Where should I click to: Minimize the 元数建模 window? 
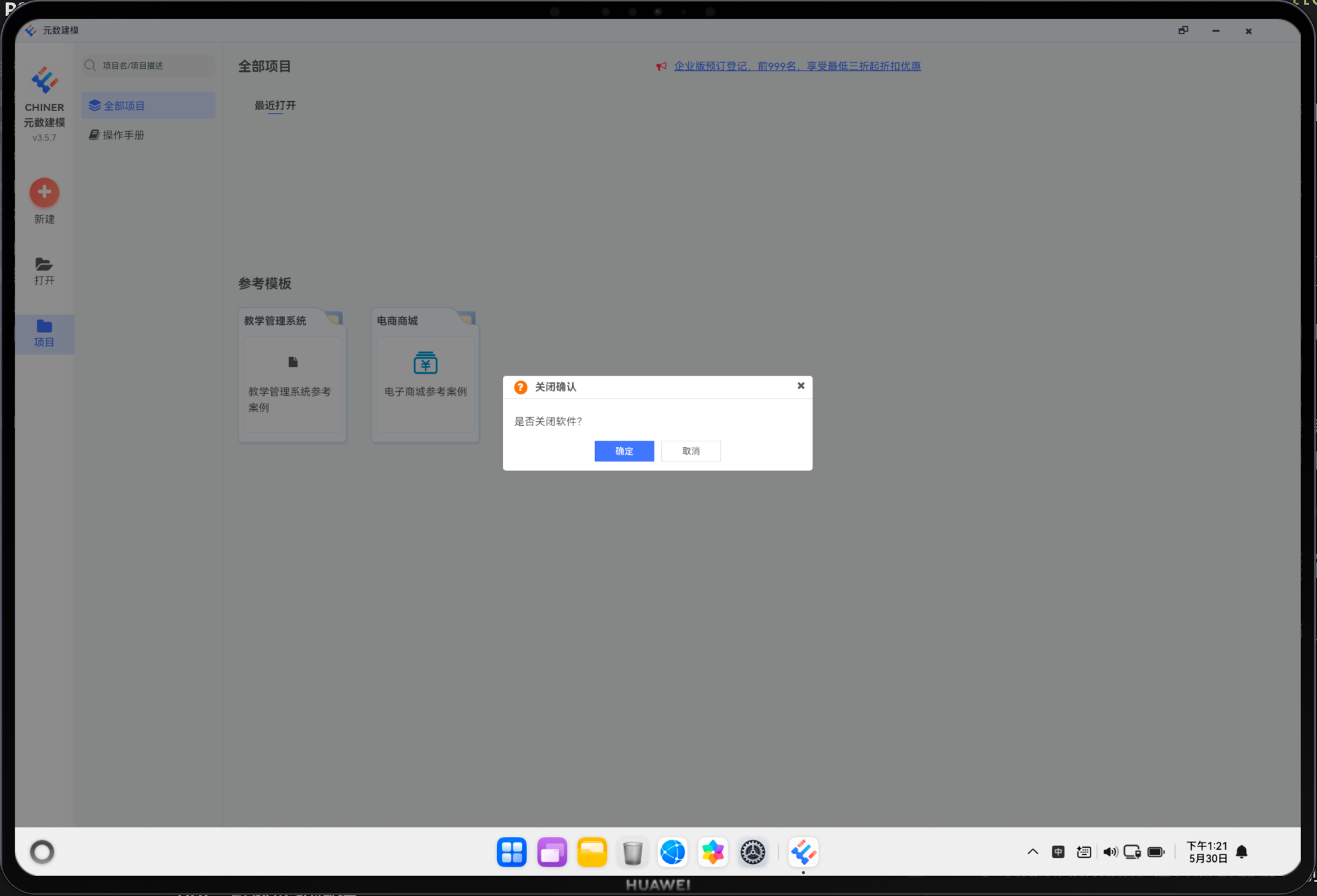(1216, 31)
